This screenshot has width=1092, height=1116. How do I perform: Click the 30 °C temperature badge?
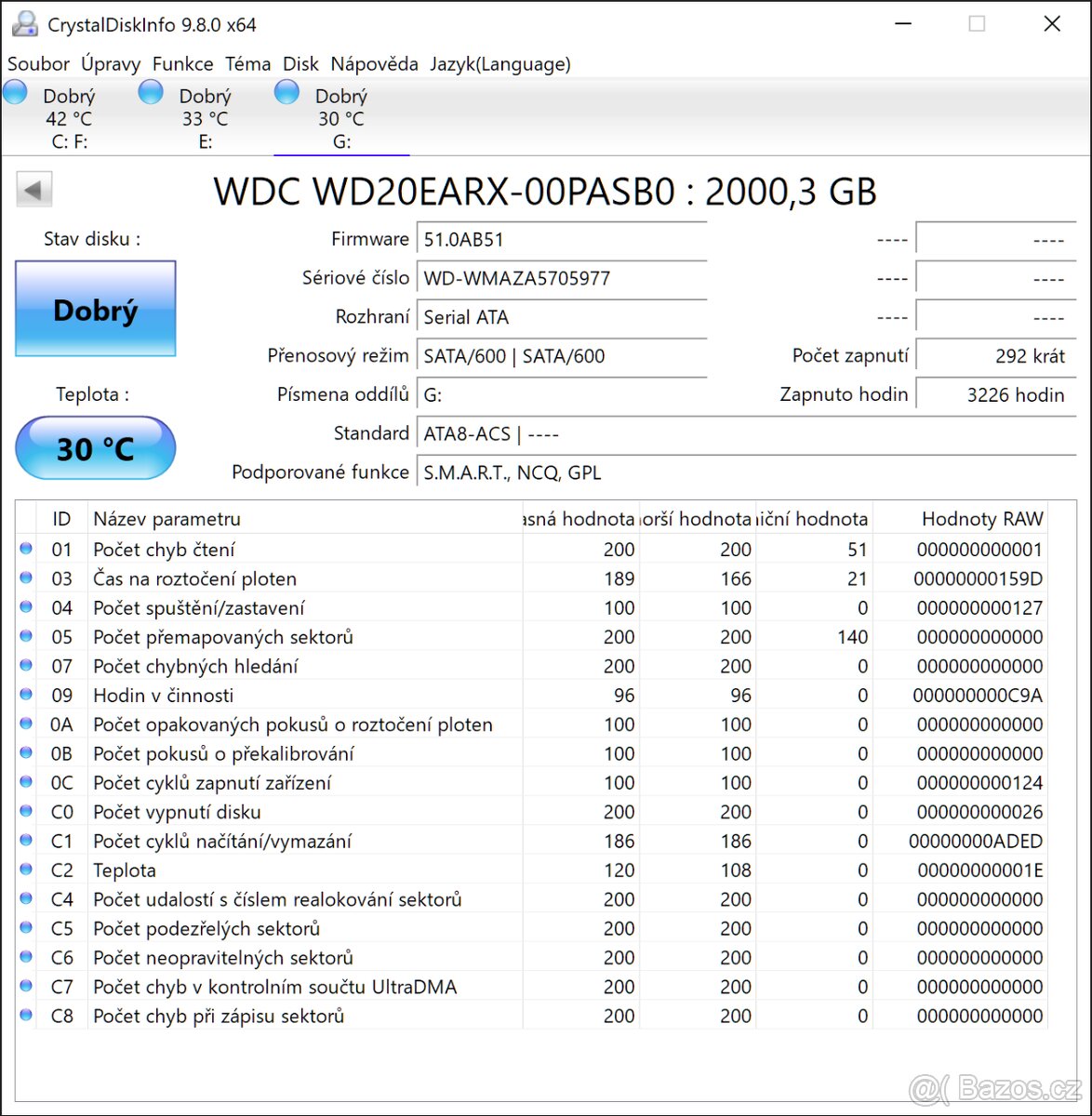(x=94, y=448)
